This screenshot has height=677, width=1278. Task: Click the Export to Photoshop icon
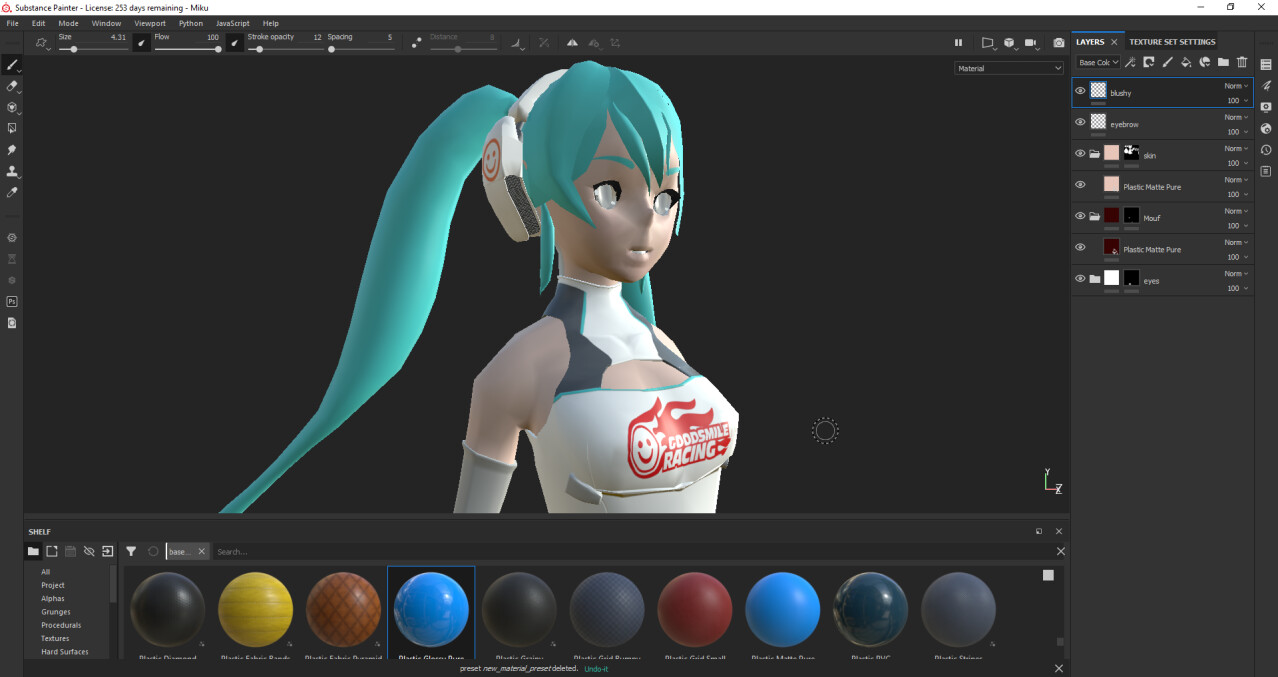point(12,301)
